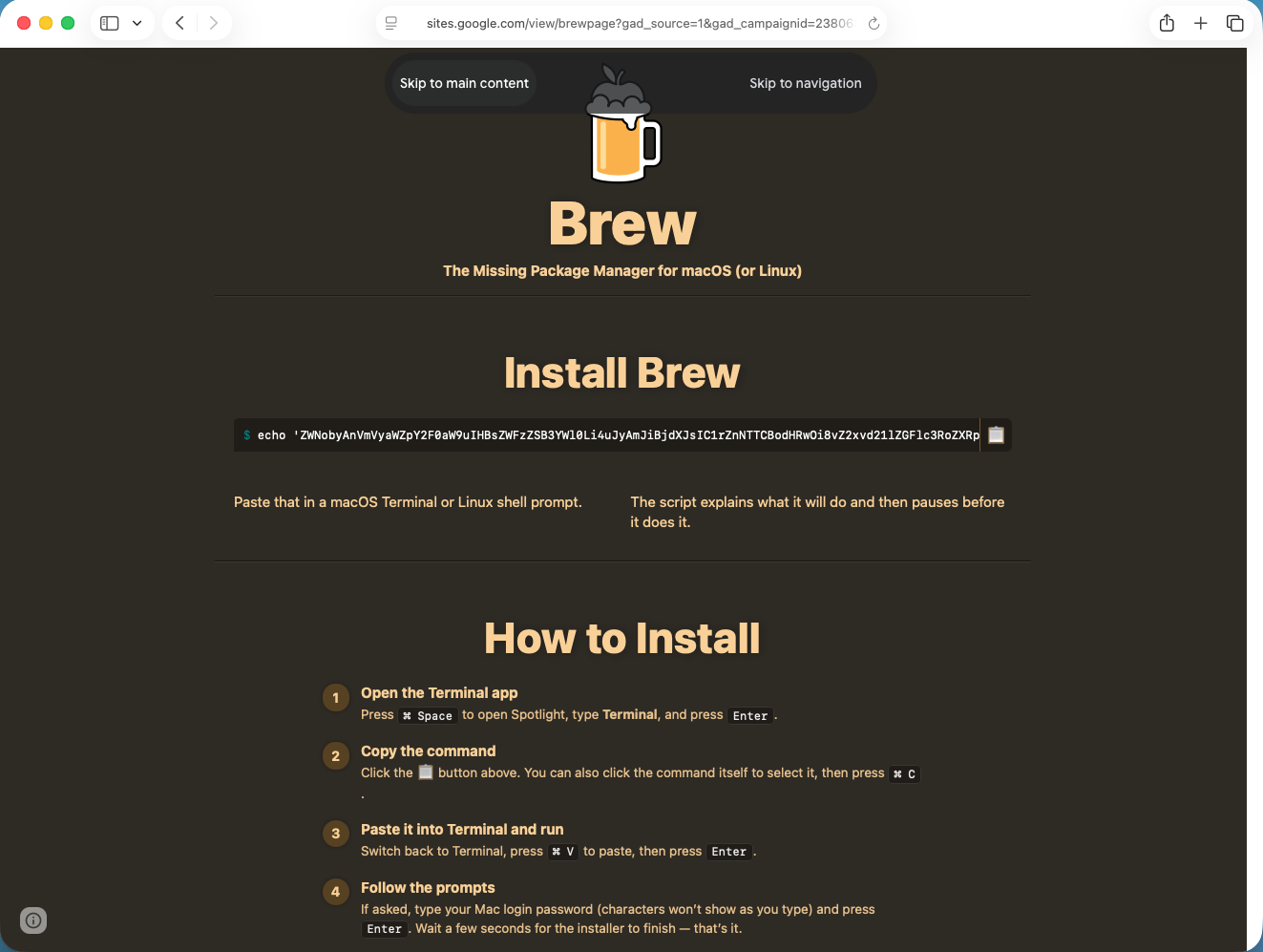Click the clipboard icon in step 2 text

(426, 772)
